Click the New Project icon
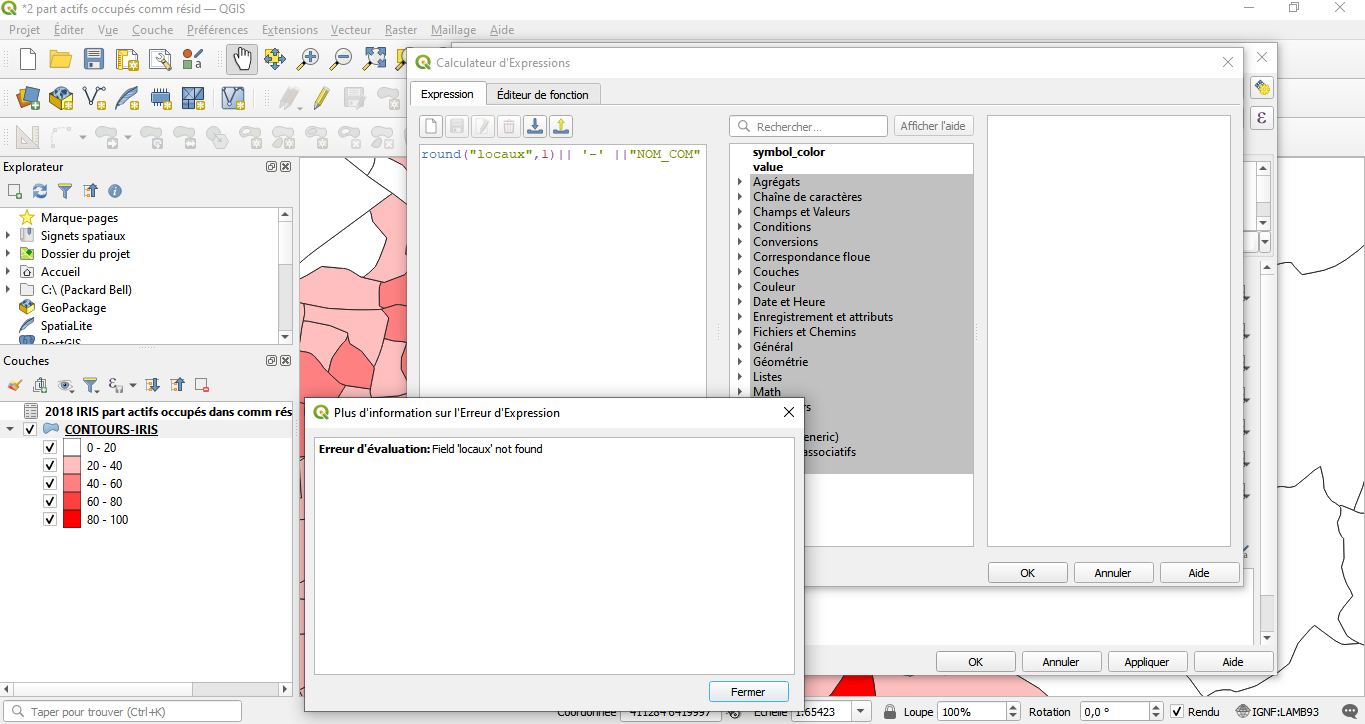The height and width of the screenshot is (724, 1365). pos(28,59)
